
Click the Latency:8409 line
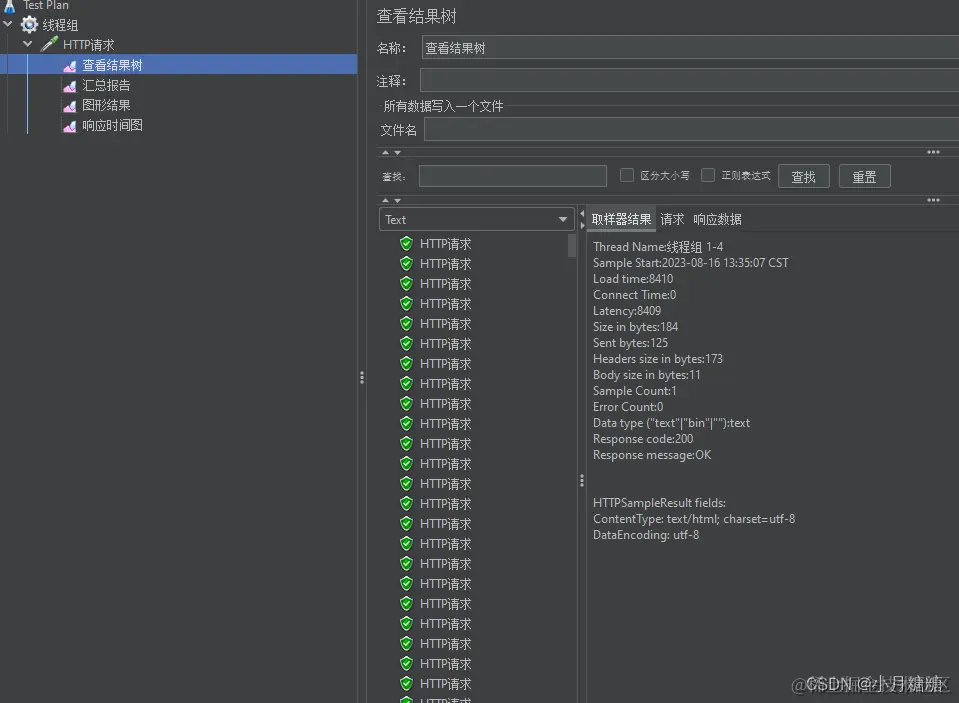point(627,311)
